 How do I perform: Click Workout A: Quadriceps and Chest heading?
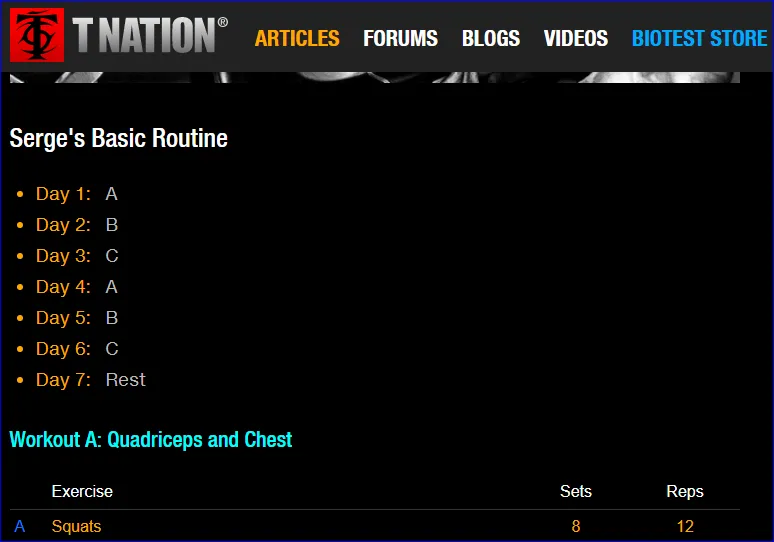151,440
